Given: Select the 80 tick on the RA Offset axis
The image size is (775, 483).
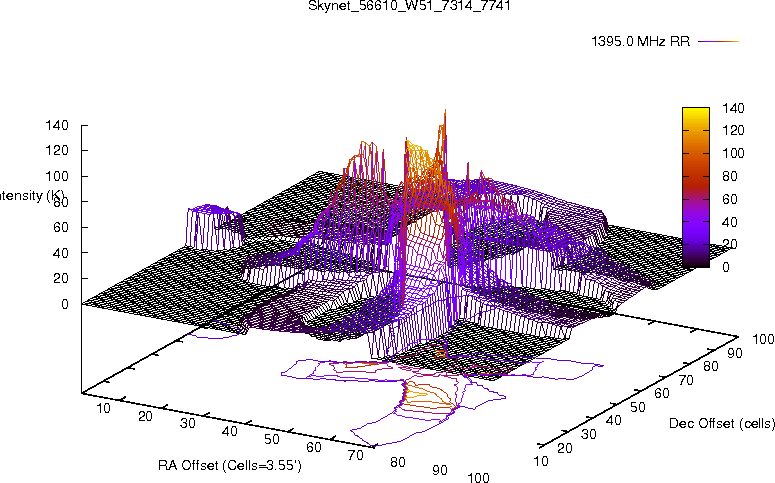Looking at the screenshot, I should (398, 462).
